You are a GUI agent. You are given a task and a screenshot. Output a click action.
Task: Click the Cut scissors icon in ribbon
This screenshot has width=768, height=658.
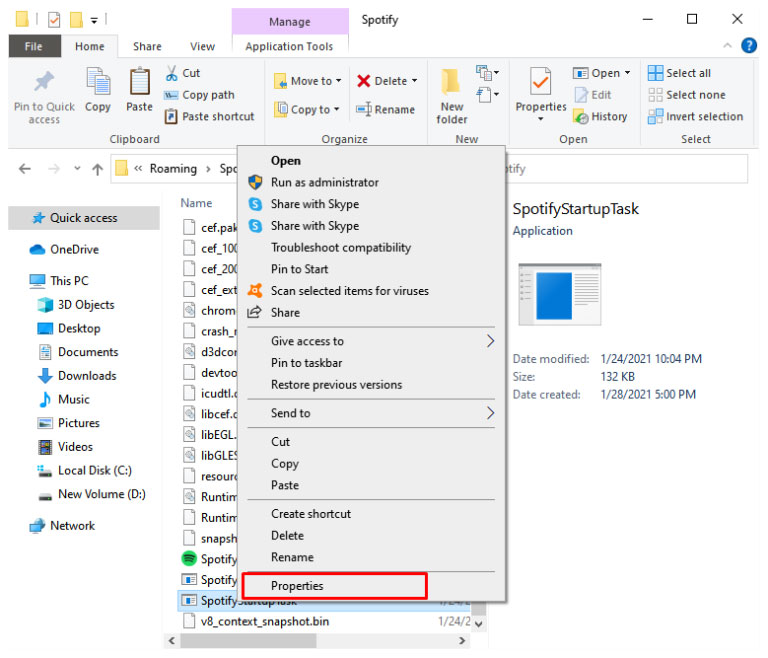[171, 73]
